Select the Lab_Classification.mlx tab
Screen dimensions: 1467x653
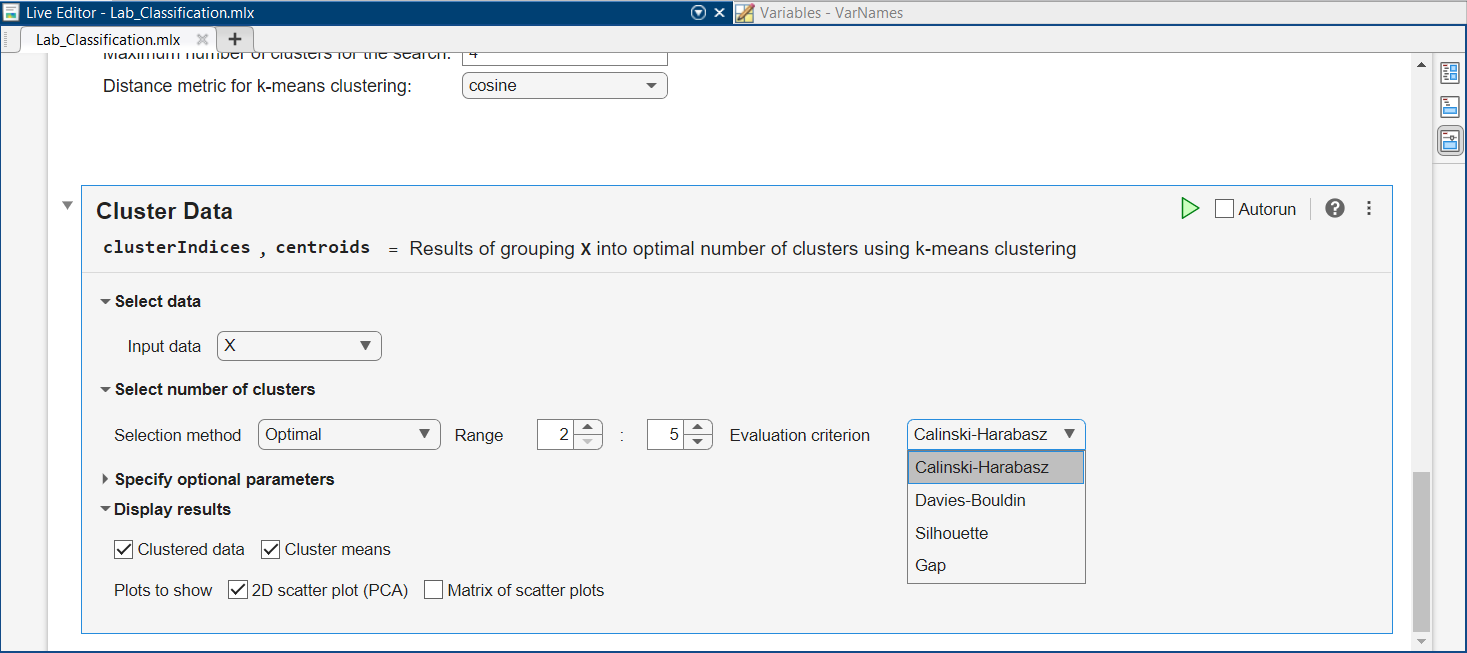(x=108, y=40)
